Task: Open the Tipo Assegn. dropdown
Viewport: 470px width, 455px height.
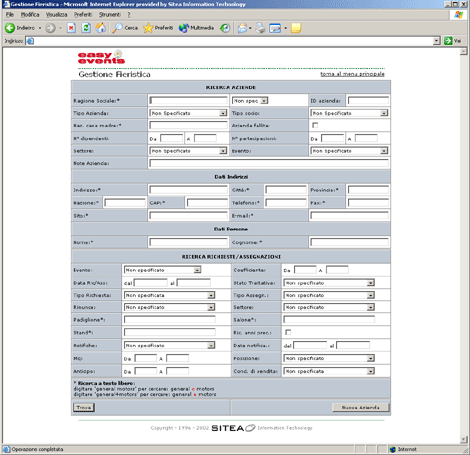Action: [329, 295]
